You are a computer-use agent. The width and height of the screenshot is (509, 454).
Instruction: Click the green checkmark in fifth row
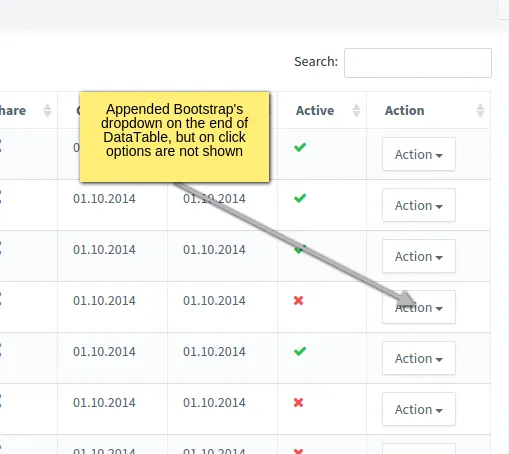pyautogui.click(x=300, y=351)
